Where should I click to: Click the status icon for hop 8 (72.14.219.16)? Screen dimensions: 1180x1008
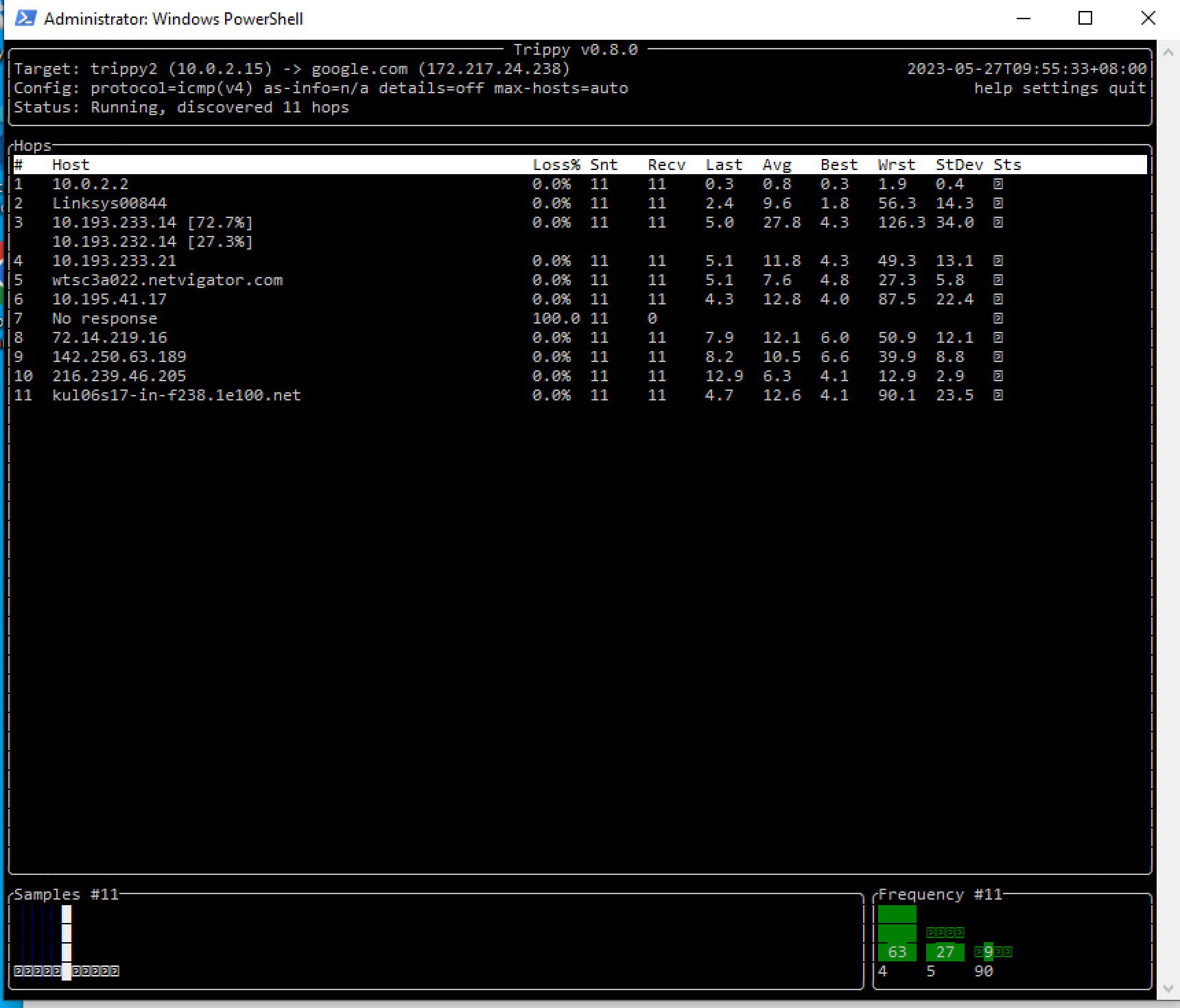[x=998, y=337]
